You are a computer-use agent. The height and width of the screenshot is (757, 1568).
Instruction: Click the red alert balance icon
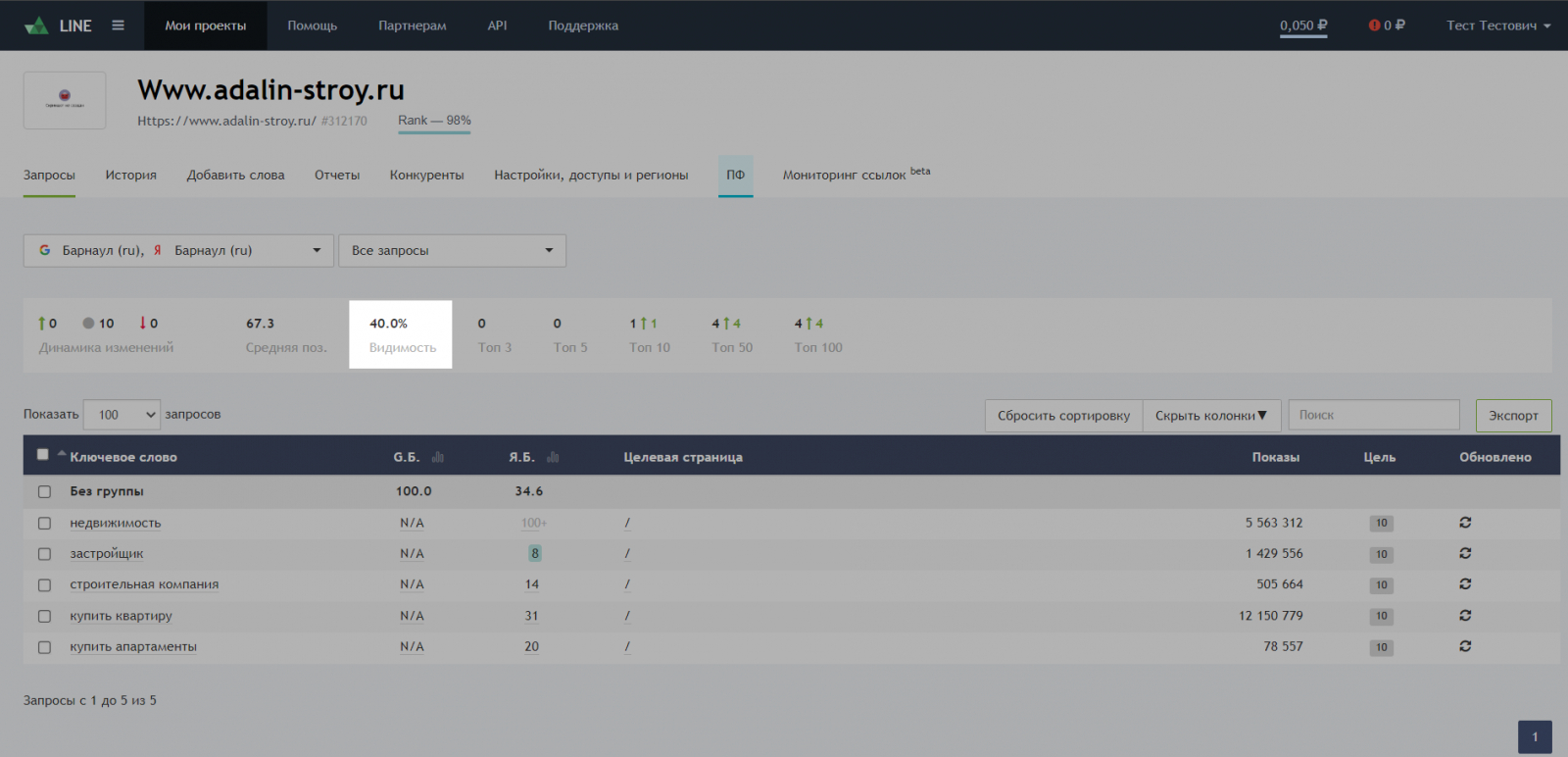pos(1374,25)
